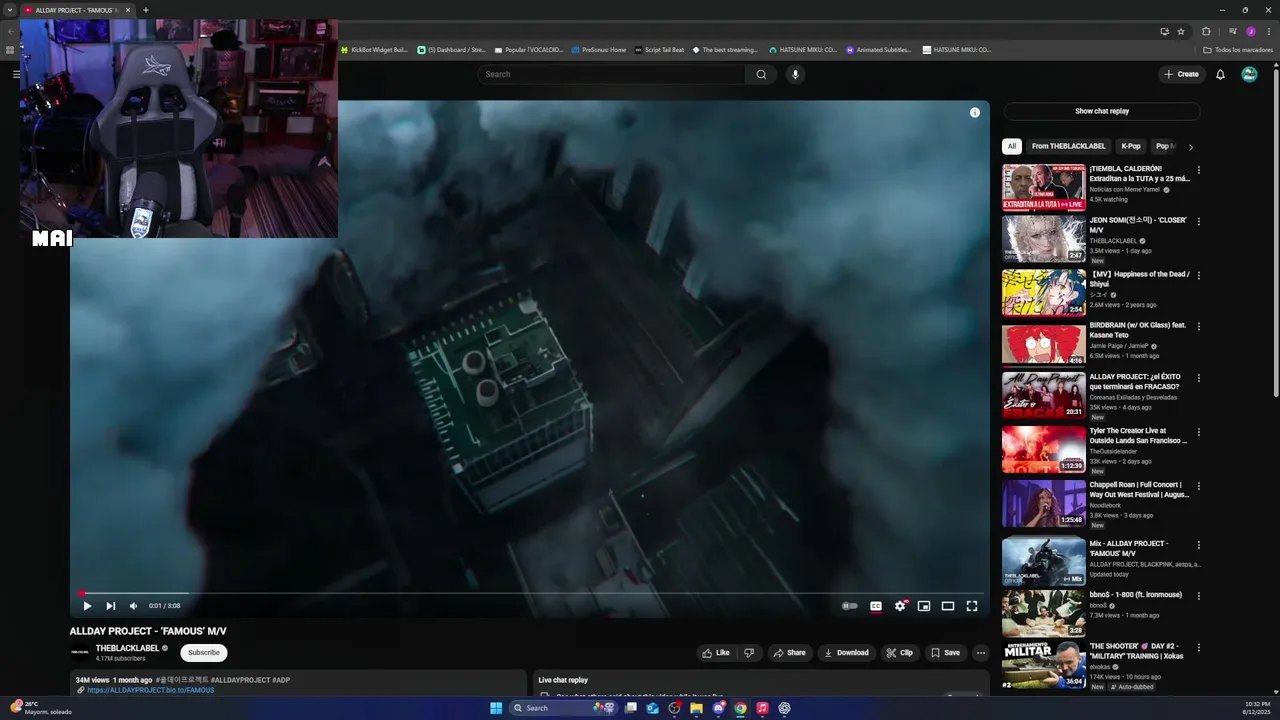1280x720 pixels.
Task: Open the ALLDAYPROJECT.bio.to/FAMOUS link
Action: (x=150, y=690)
